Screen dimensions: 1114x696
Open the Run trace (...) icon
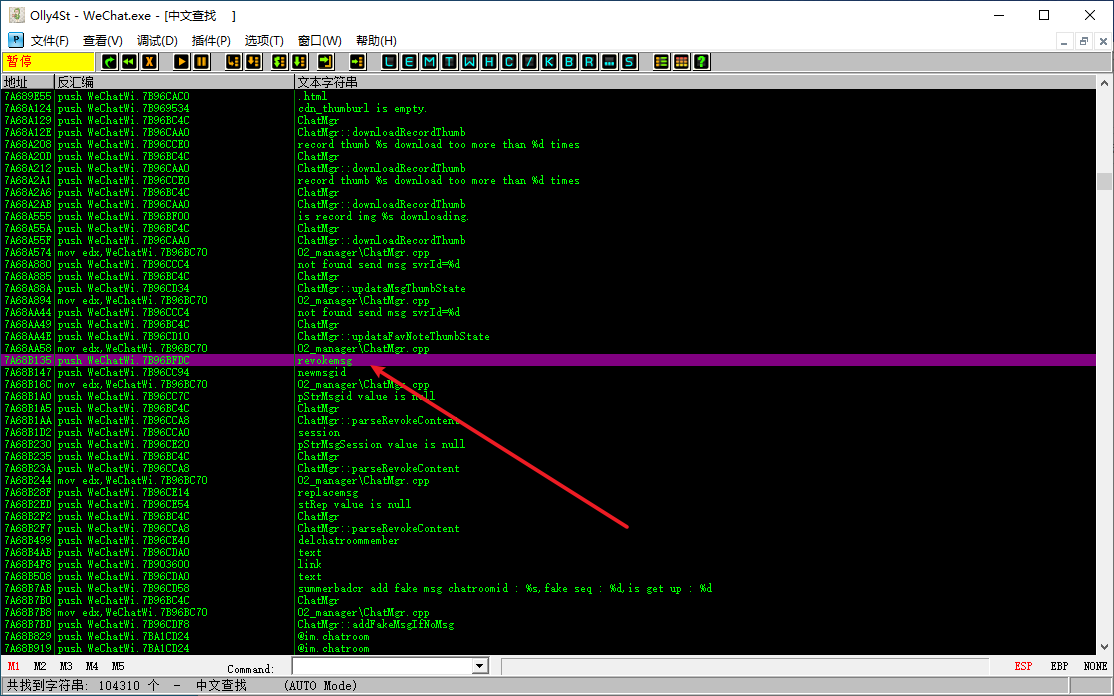tap(609, 62)
